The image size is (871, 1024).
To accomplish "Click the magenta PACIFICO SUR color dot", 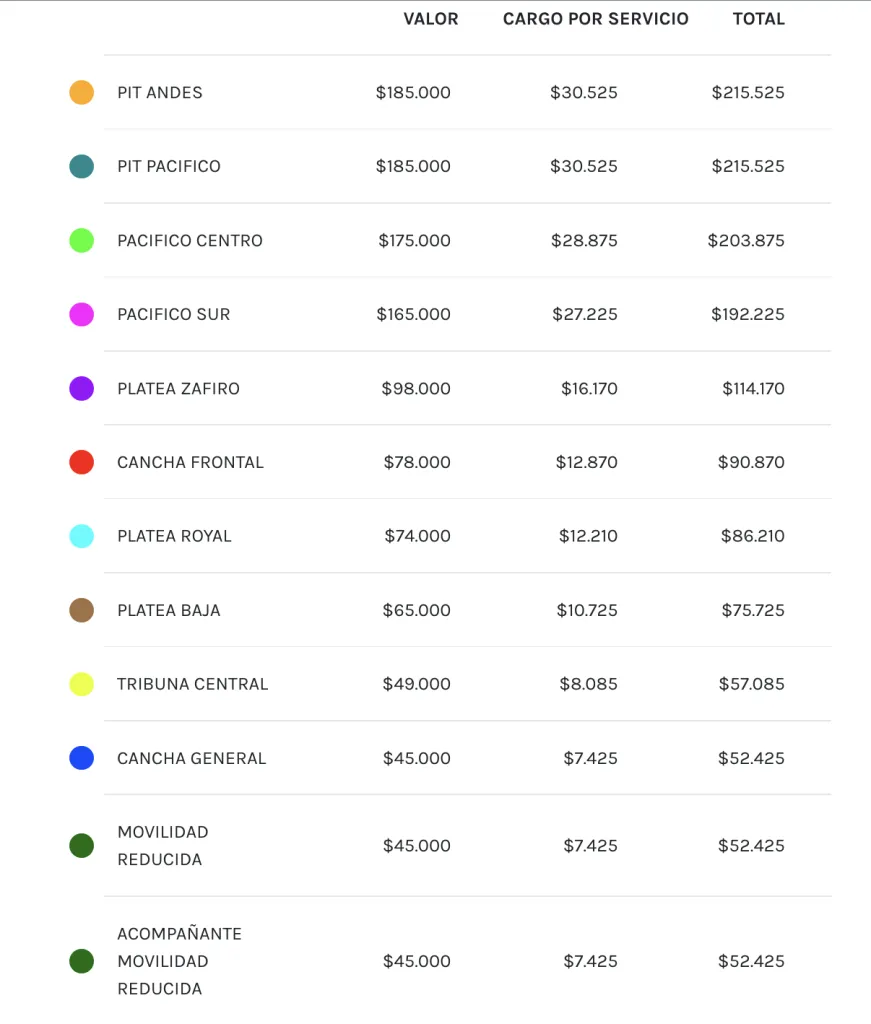I will click(82, 315).
